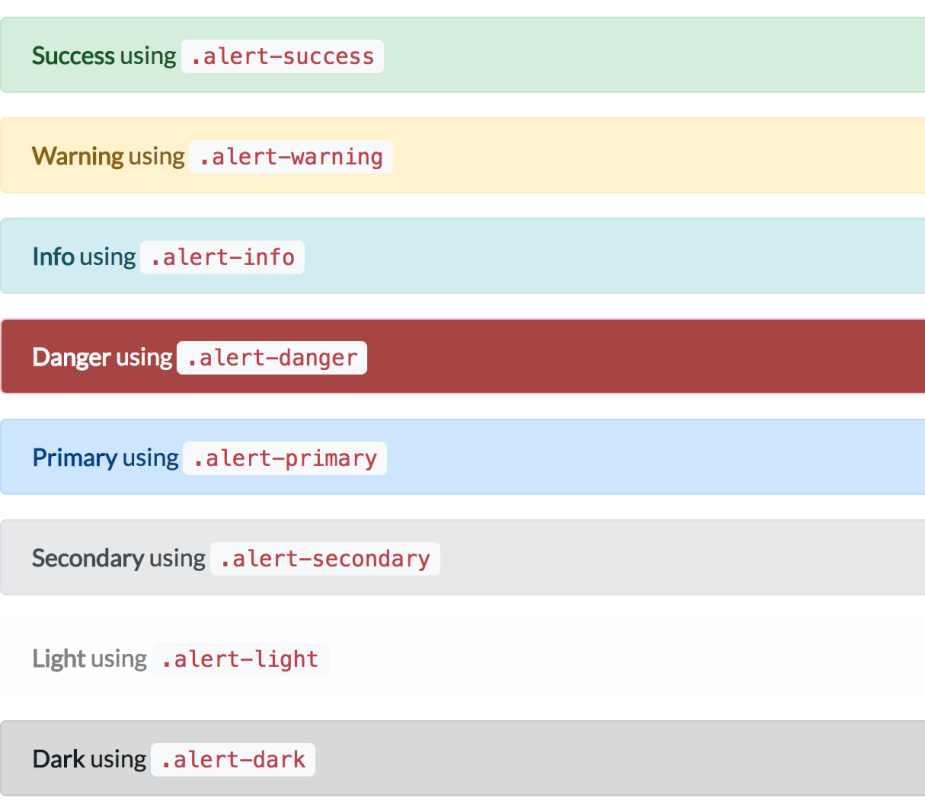Click the bold Dark text
The image size is (925, 810).
click(x=59, y=760)
